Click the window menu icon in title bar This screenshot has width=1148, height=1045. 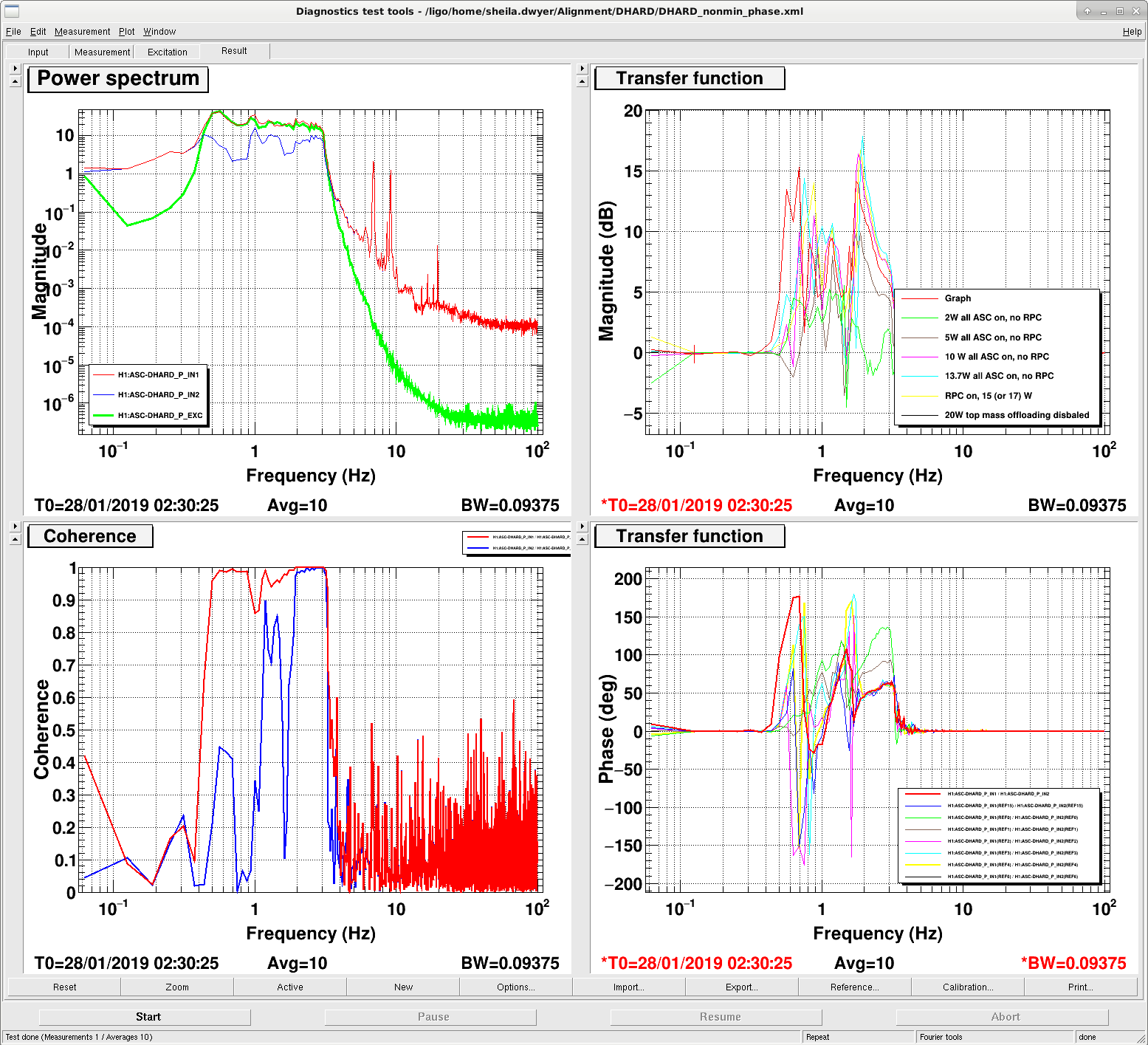pyautogui.click(x=11, y=10)
